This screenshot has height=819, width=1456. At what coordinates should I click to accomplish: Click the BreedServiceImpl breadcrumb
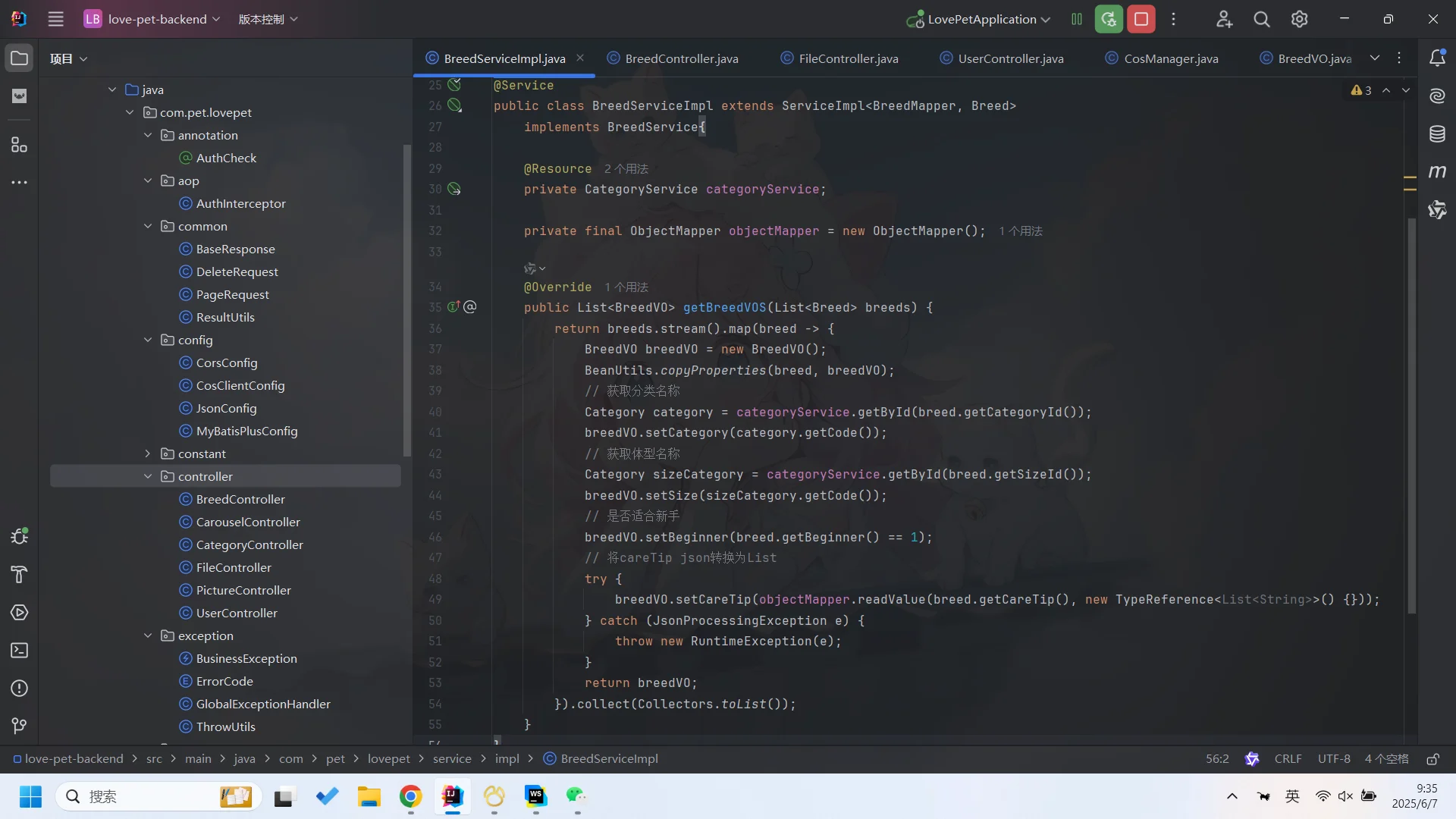[609, 759]
